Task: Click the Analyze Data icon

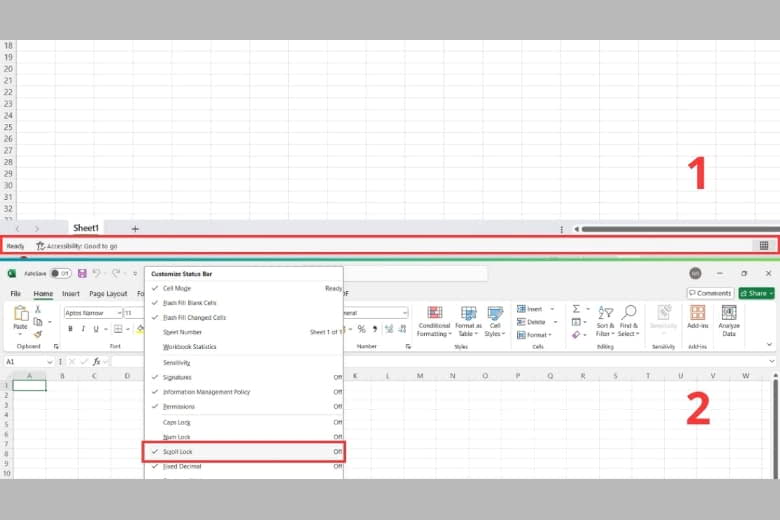Action: tap(729, 314)
